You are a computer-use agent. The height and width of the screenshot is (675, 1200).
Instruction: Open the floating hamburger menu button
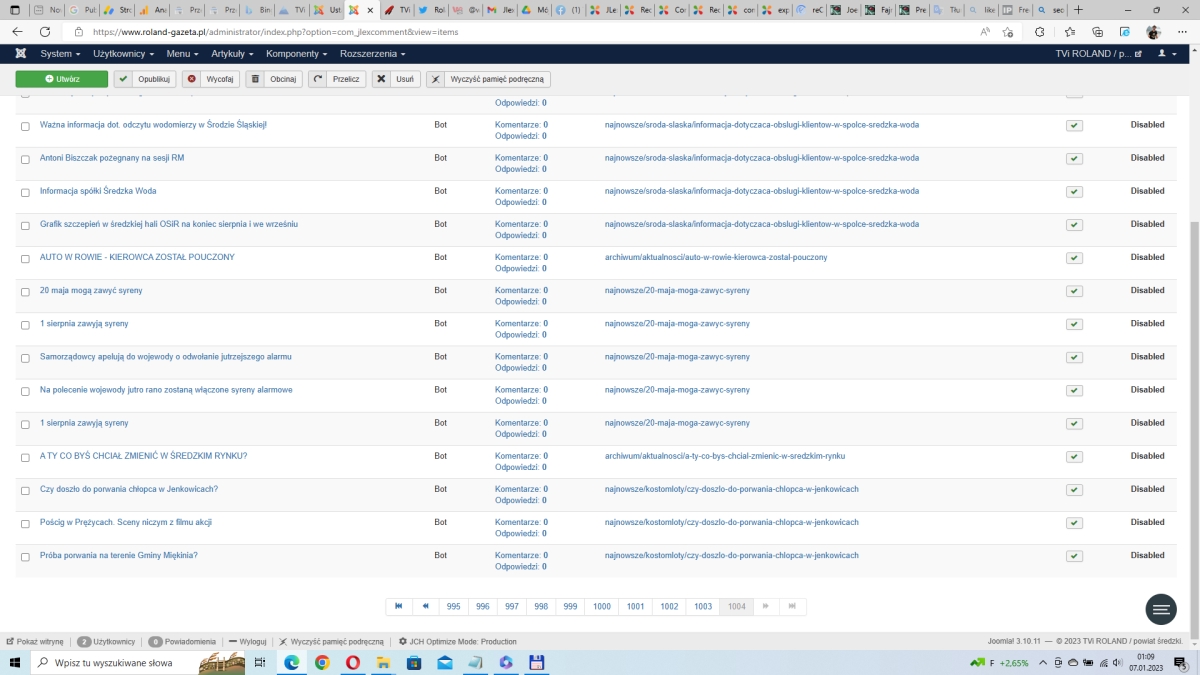(x=1160, y=609)
